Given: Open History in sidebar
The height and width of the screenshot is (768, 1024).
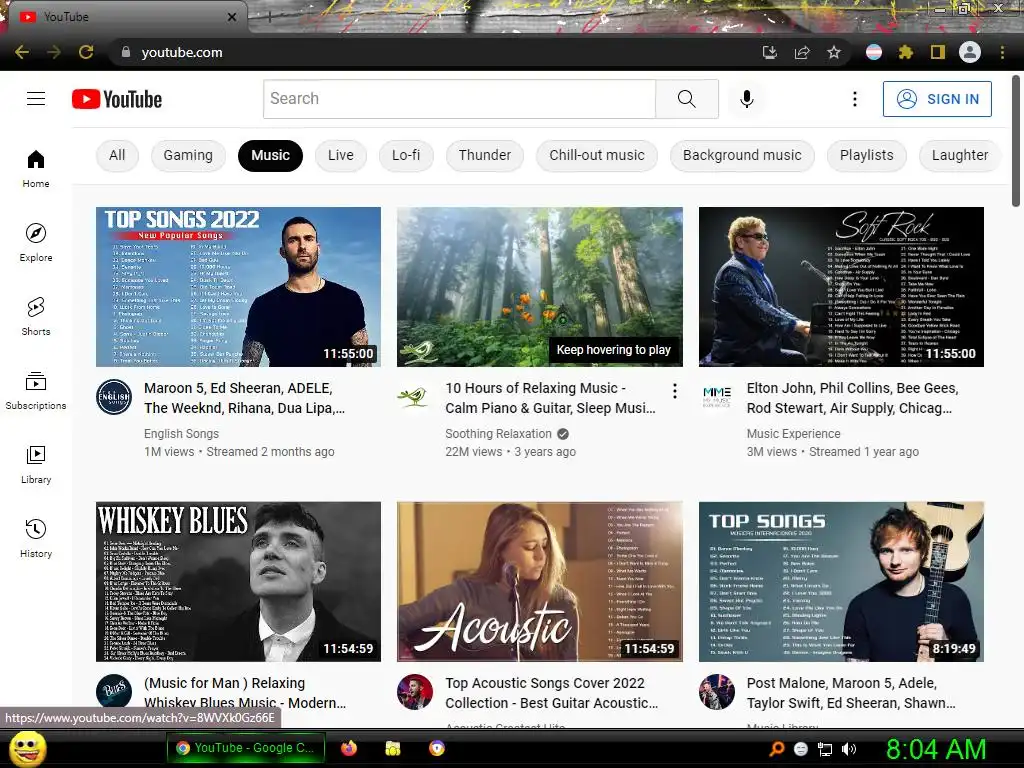Looking at the screenshot, I should tap(36, 538).
